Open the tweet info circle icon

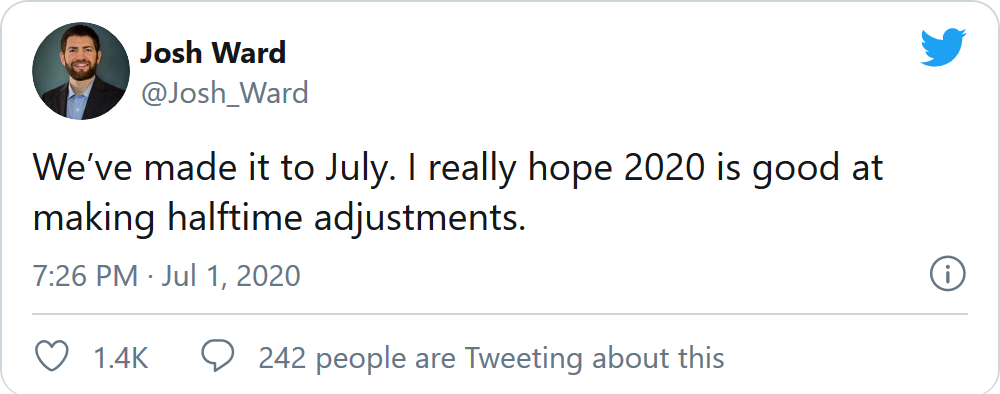pos(948,275)
